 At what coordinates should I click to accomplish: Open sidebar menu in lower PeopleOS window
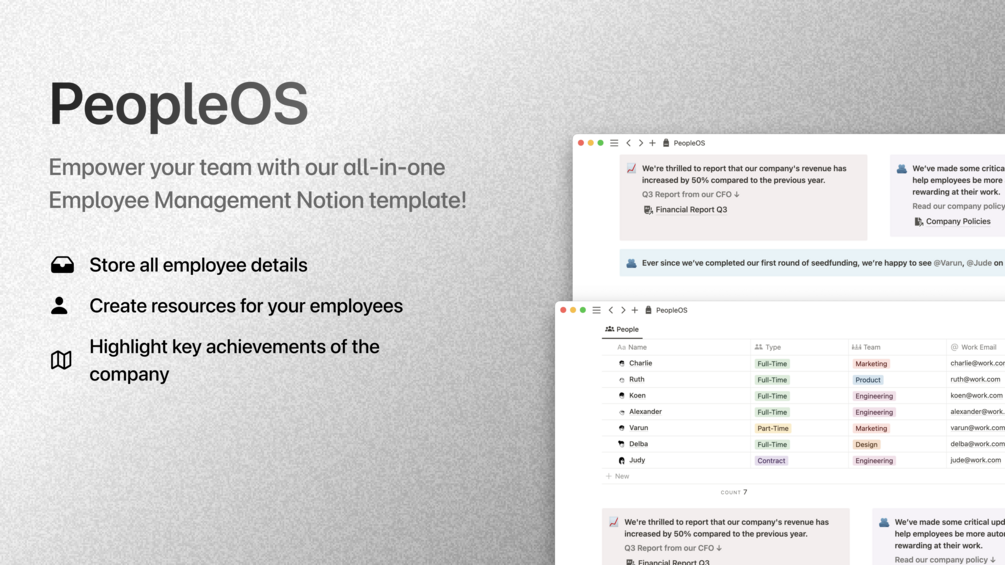[x=596, y=310]
